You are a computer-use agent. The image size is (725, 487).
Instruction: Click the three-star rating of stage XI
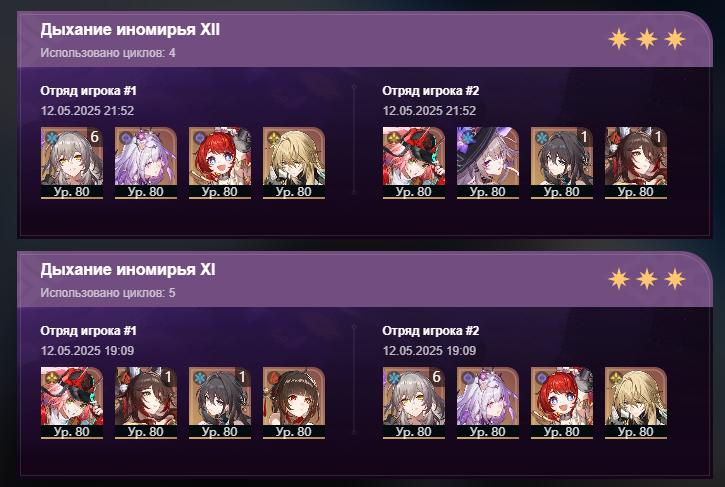(647, 279)
